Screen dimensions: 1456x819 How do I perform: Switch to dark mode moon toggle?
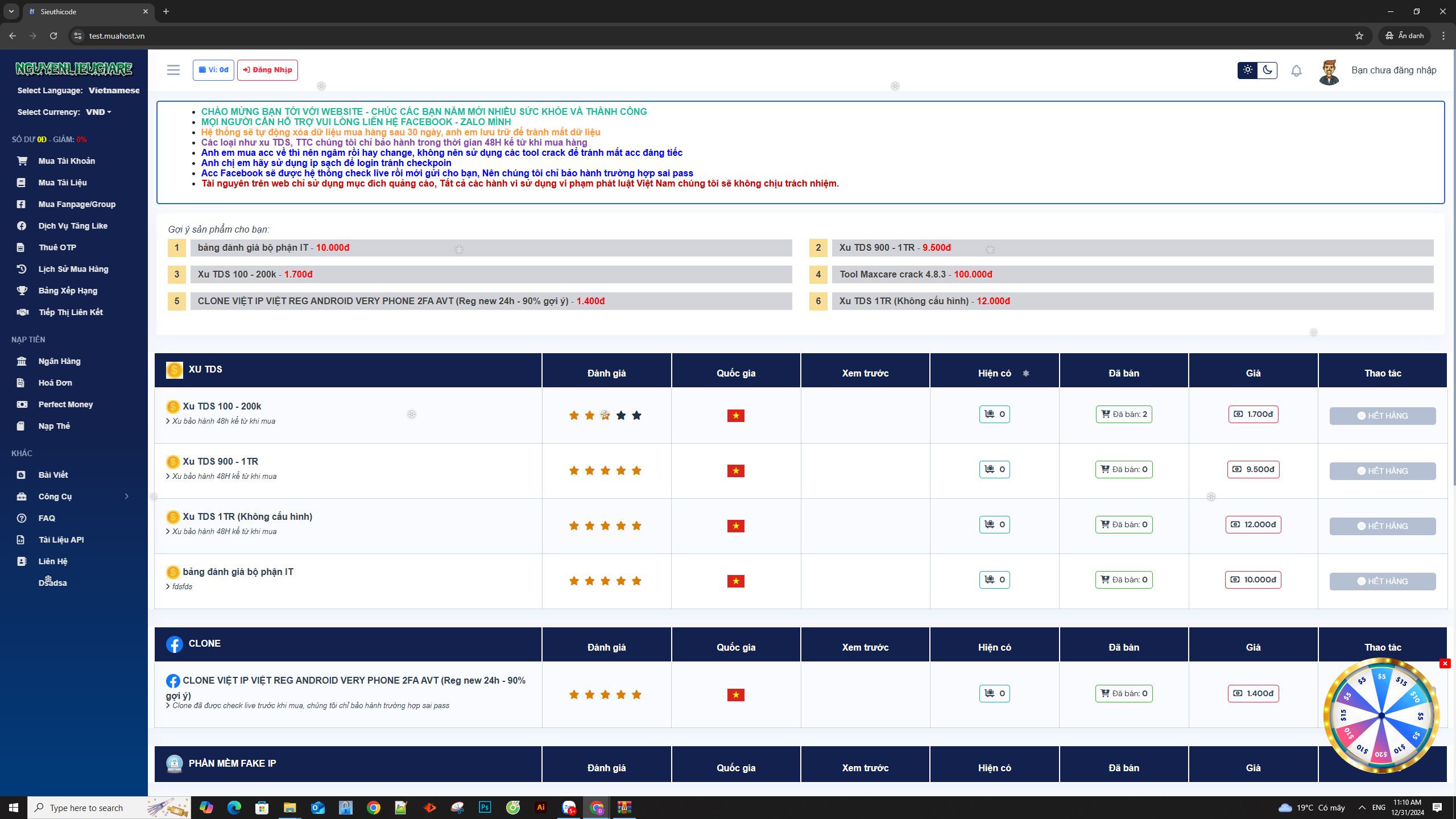[x=1268, y=70]
